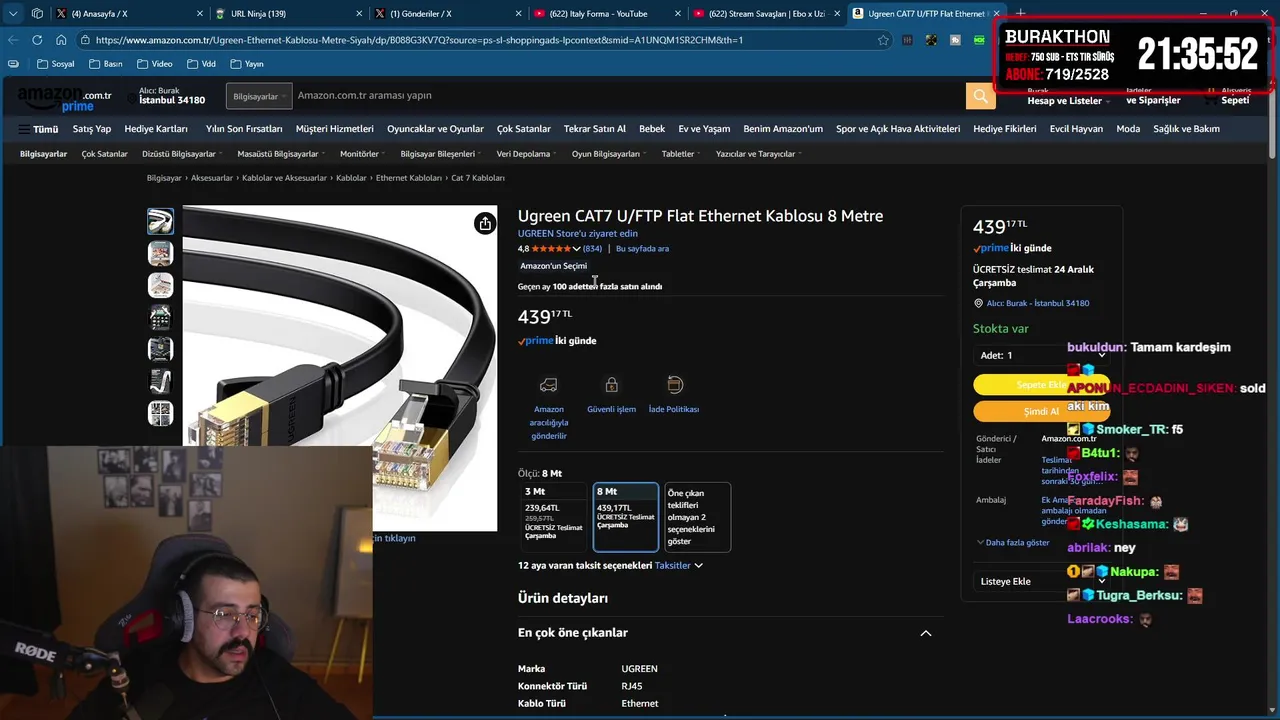The width and height of the screenshot is (1280, 720).
Task: Expand the Taksitler installment options
Action: click(679, 565)
